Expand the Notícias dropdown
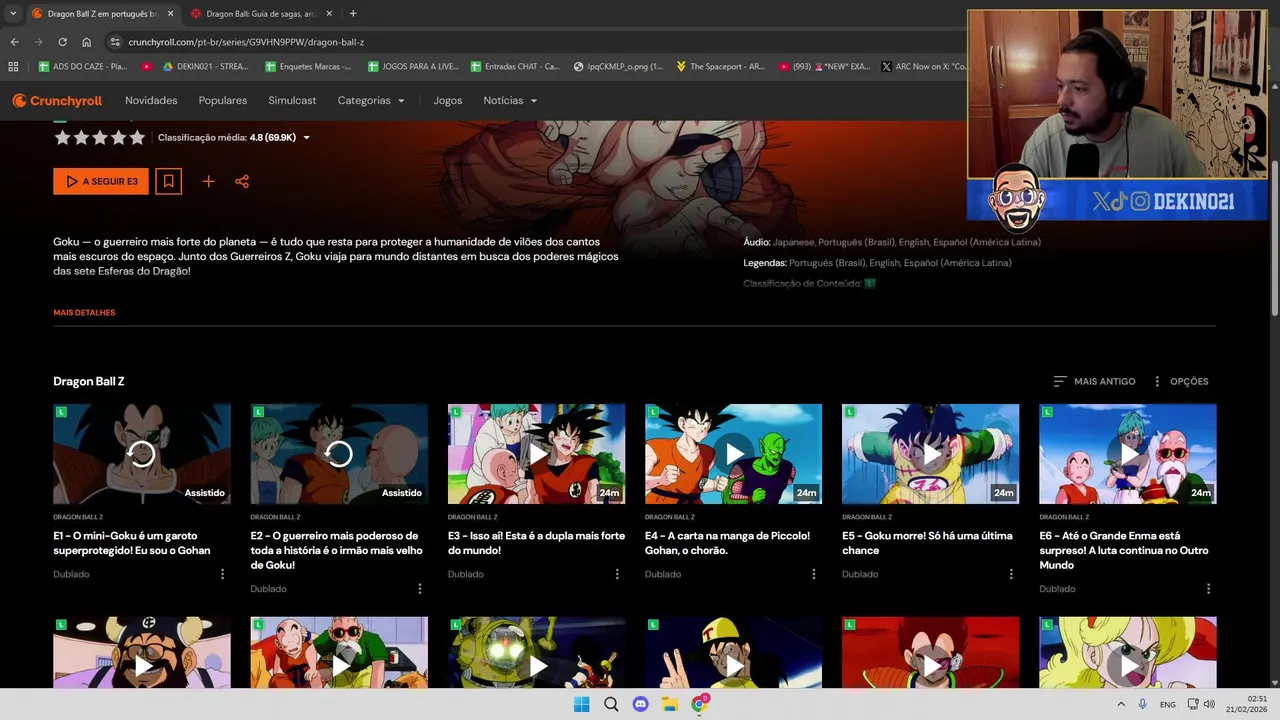This screenshot has width=1280, height=720. (510, 101)
